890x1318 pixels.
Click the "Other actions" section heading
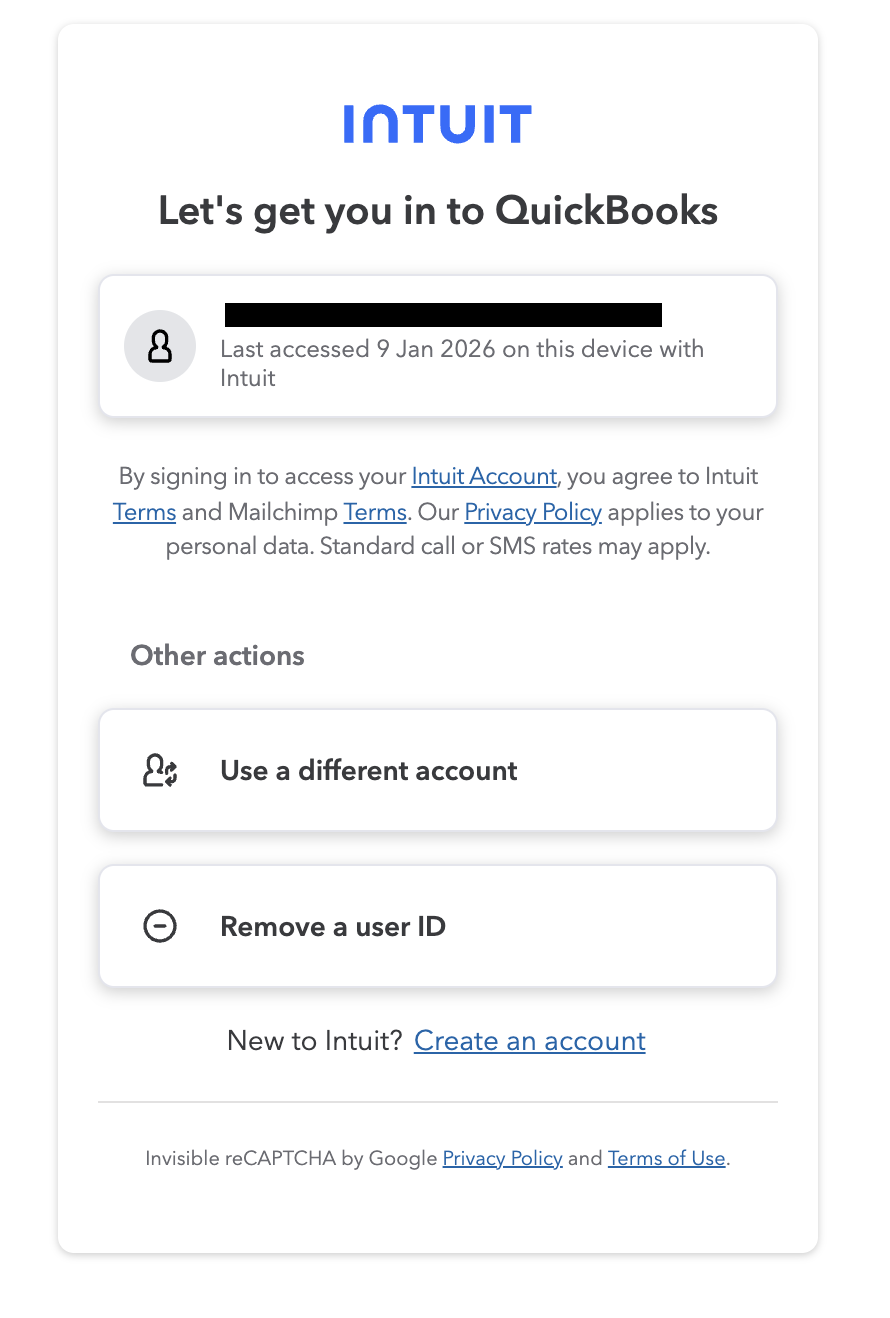(x=217, y=655)
